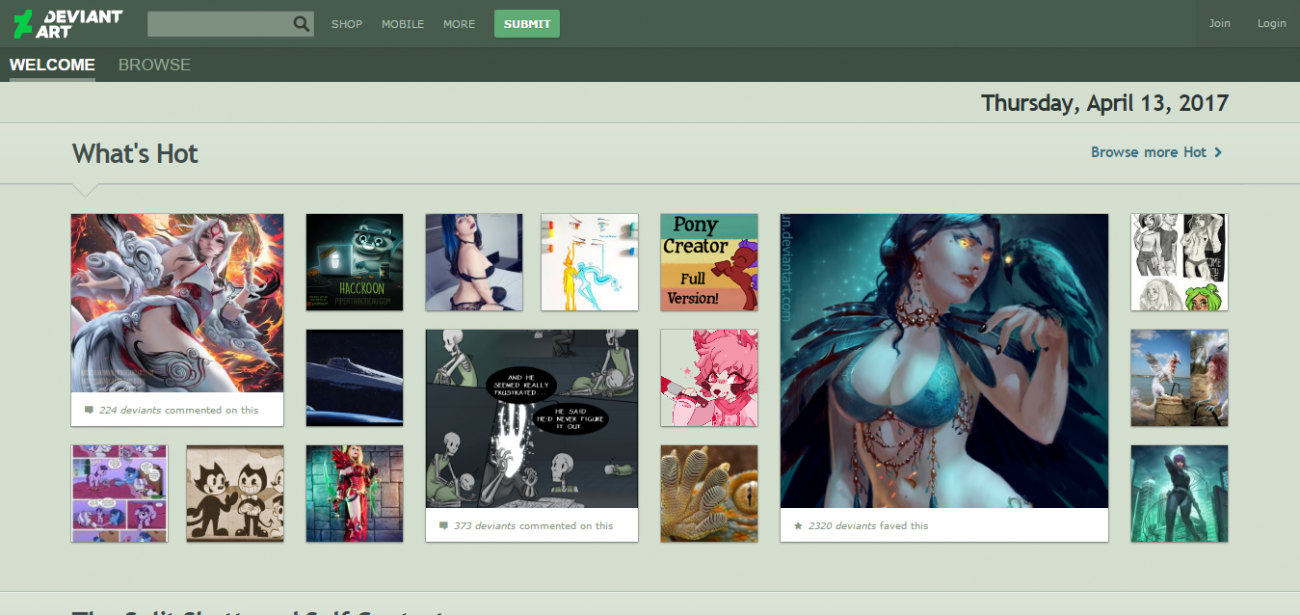Switch to the BROWSE tab
Screen dimensions: 1300x615
(x=154, y=64)
